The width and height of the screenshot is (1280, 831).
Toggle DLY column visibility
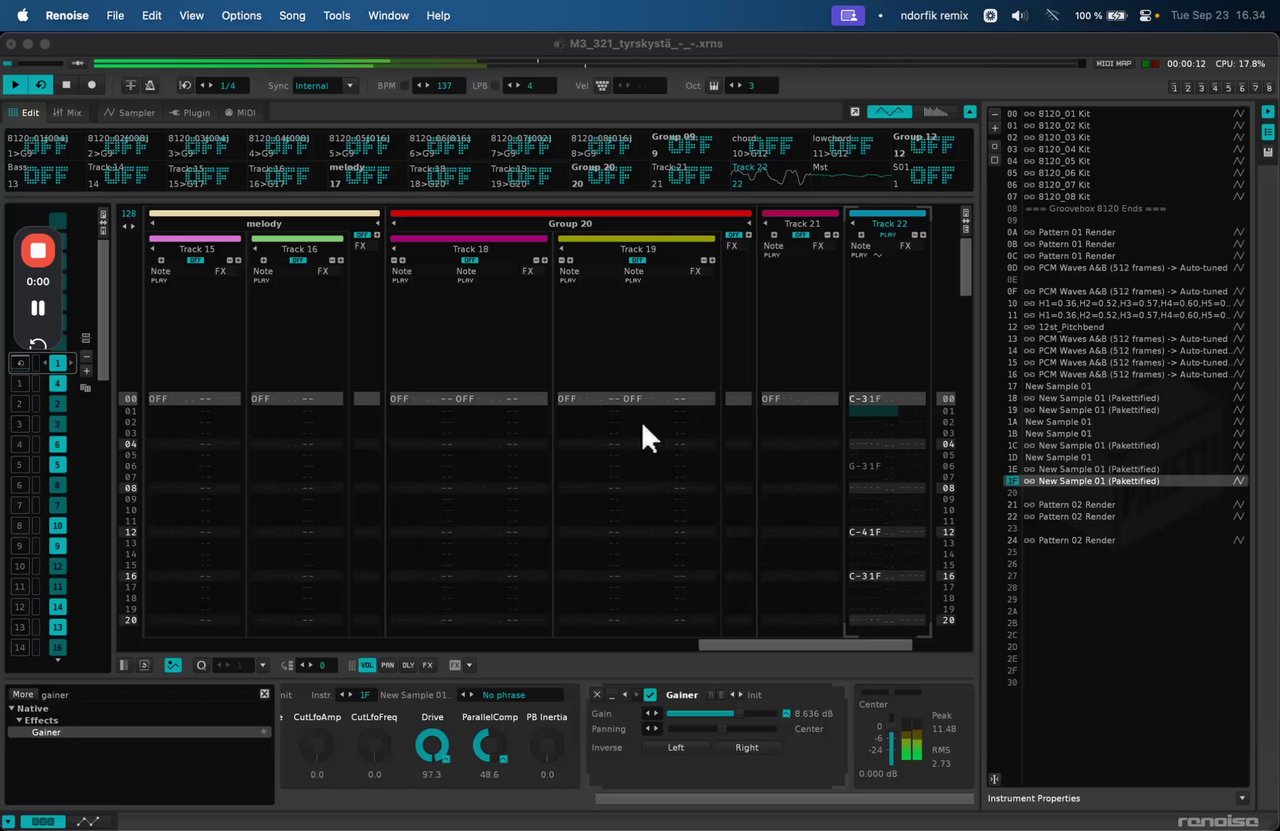pos(408,665)
